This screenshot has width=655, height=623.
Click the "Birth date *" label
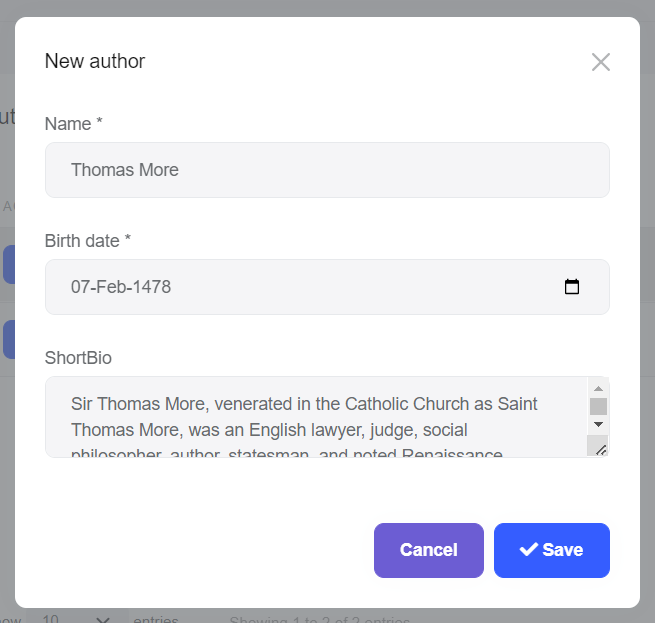coord(88,241)
